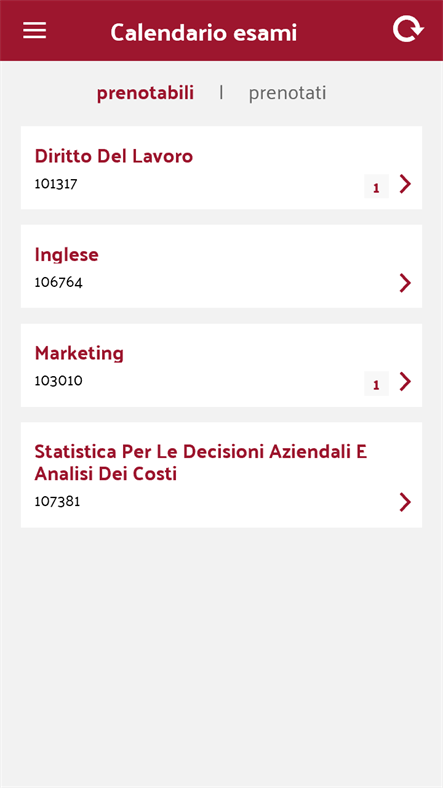Viewport: 443px width, 788px height.
Task: Open Statistica Per Le Decisioni Aziendali title
Action: (201, 462)
